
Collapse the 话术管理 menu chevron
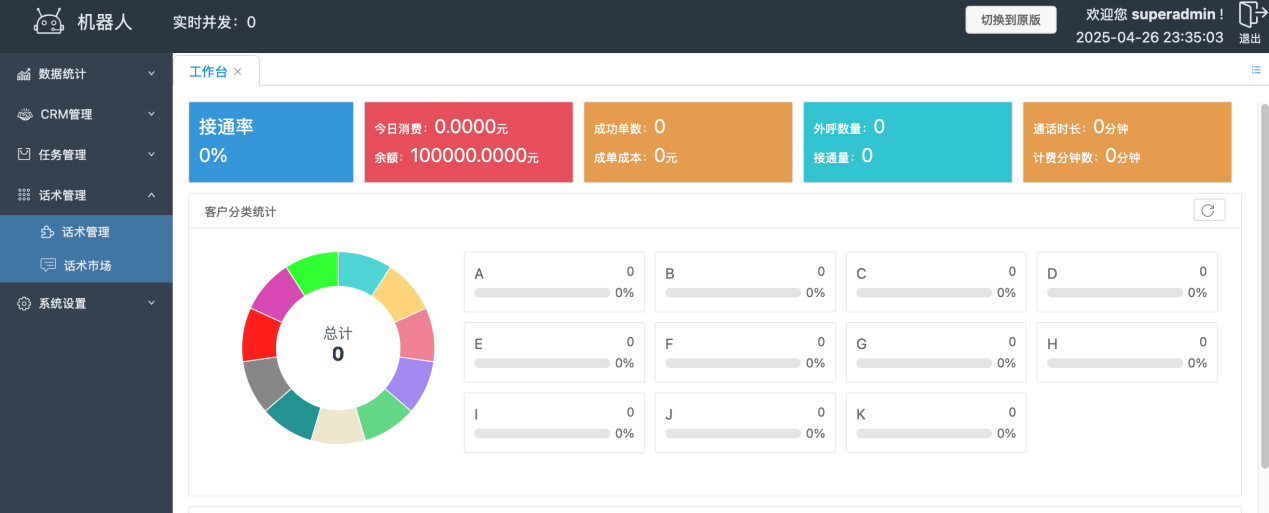152,195
